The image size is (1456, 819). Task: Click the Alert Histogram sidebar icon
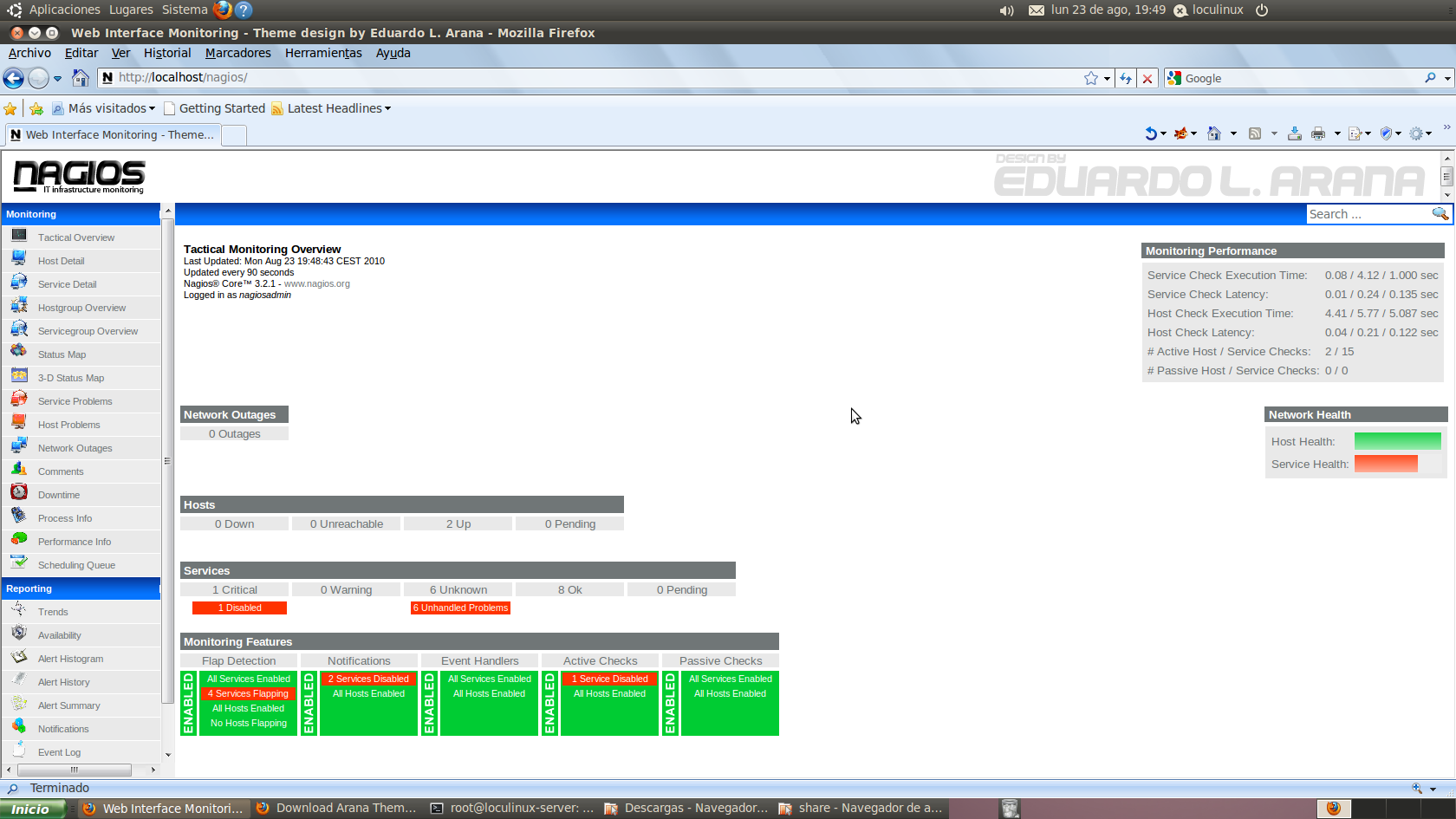[x=19, y=657]
